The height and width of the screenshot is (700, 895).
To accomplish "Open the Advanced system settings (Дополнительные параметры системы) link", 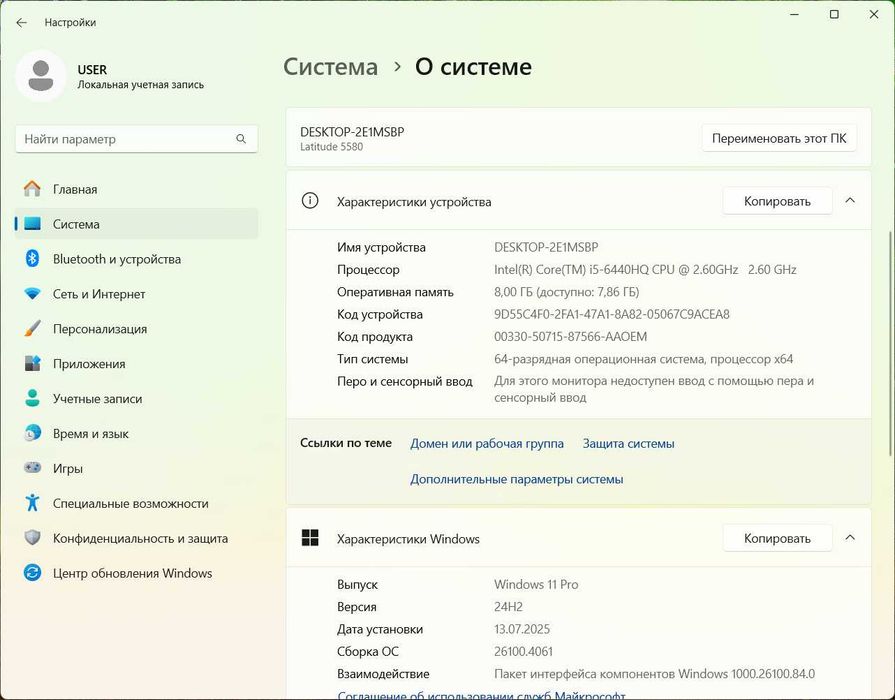I will point(517,479).
